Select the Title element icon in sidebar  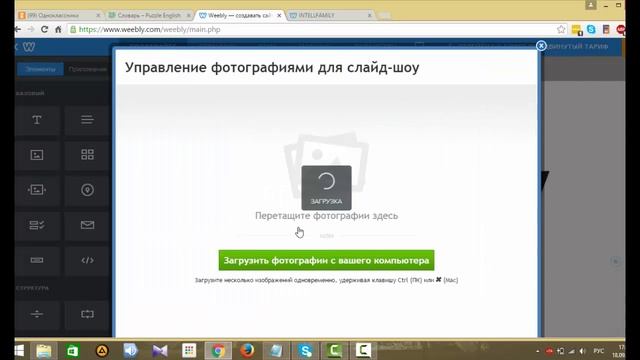click(37, 120)
